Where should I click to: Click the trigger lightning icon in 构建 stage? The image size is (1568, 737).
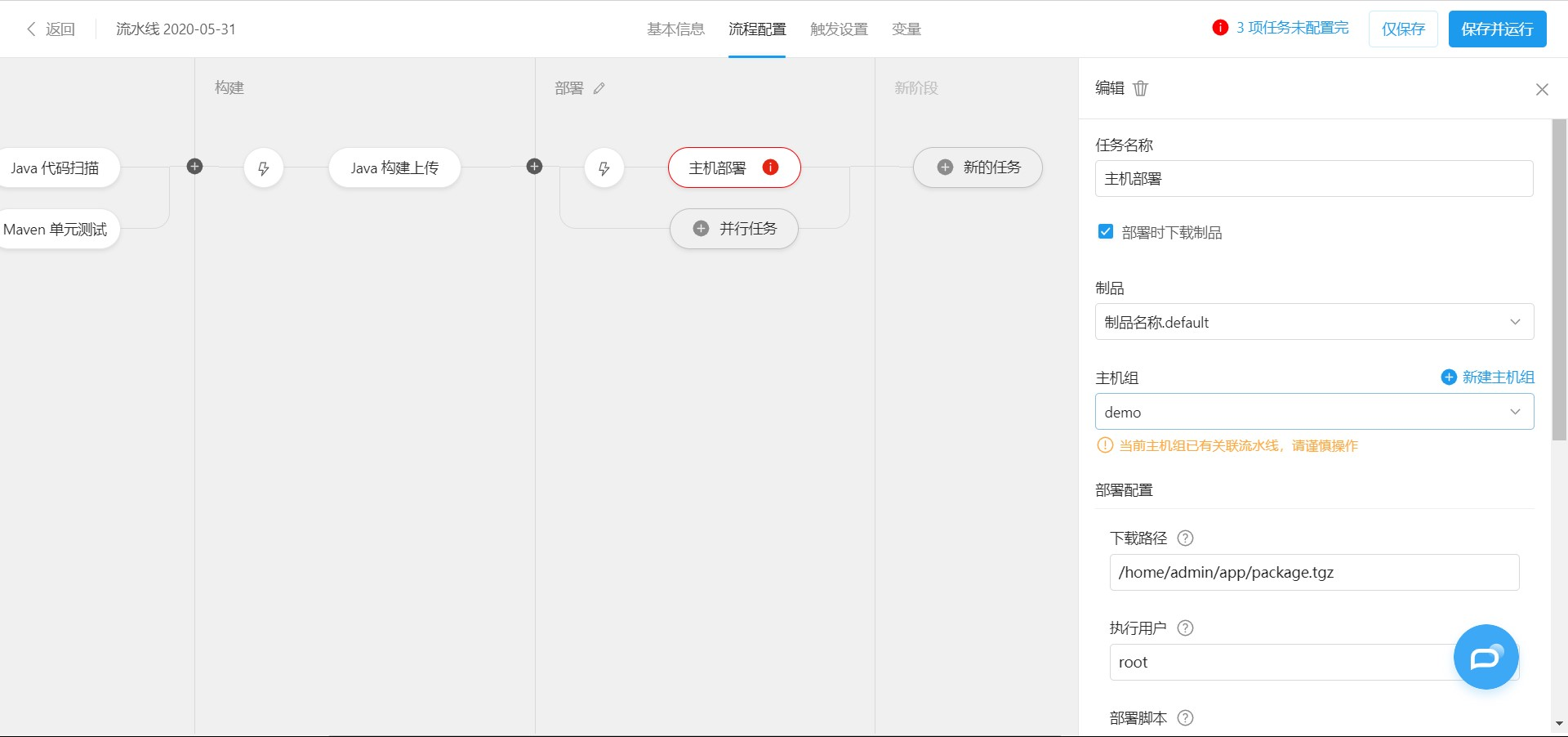[x=263, y=167]
